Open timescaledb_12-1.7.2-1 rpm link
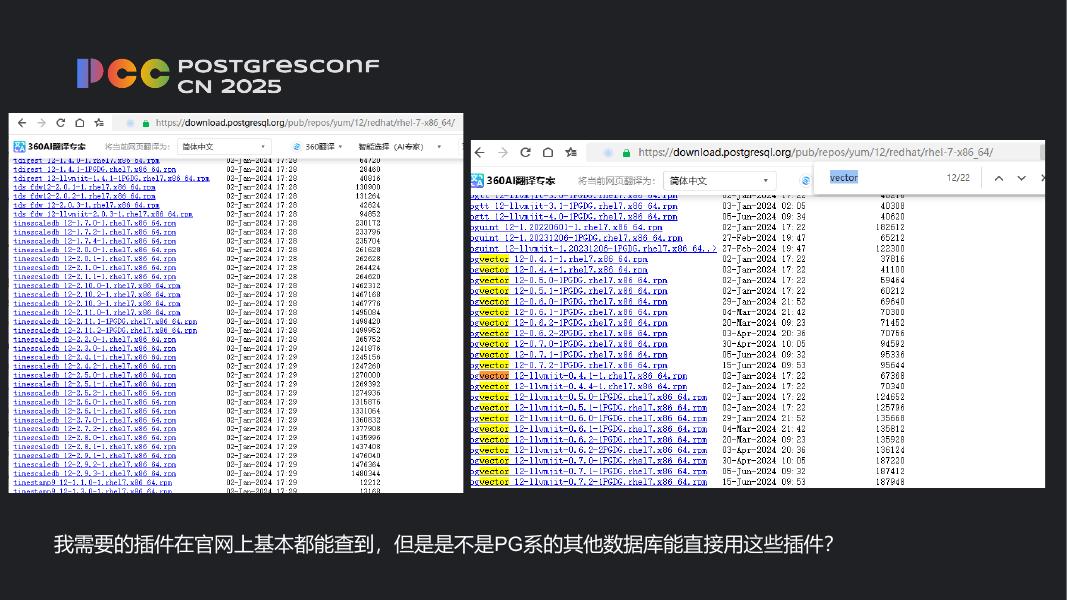1067x600 pixels. pos(95,232)
